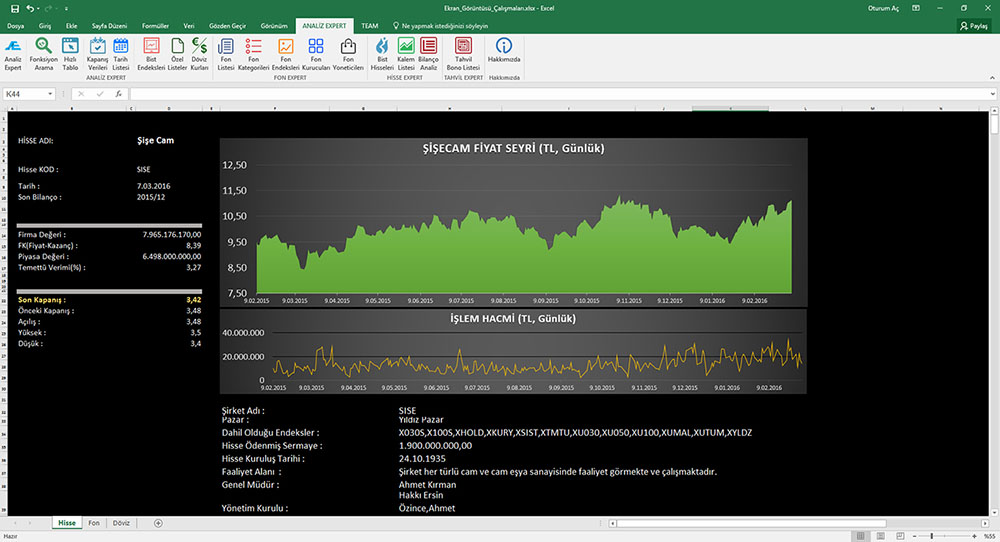
Task: Open the undo history dropdown arrow
Action: [38, 8]
